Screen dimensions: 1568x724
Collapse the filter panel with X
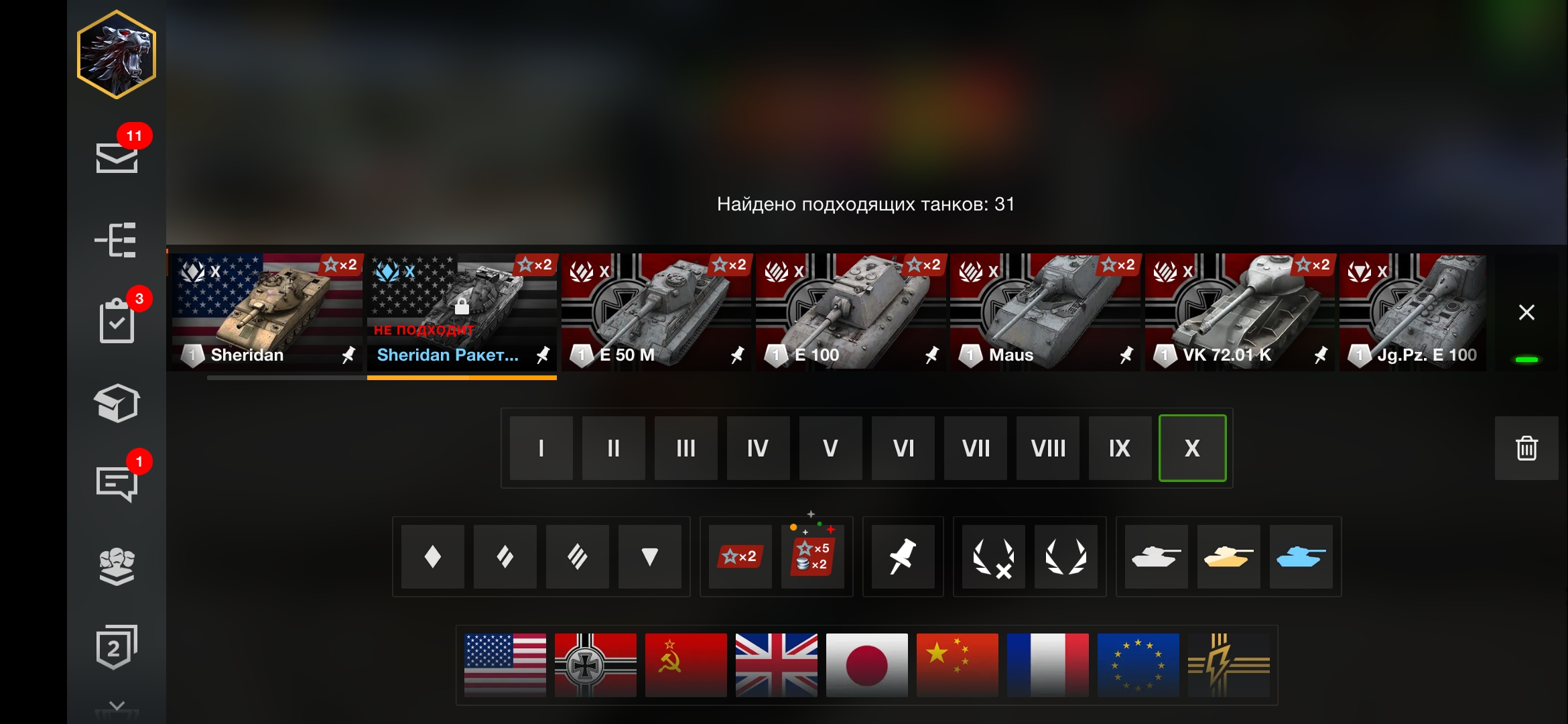coord(1526,312)
